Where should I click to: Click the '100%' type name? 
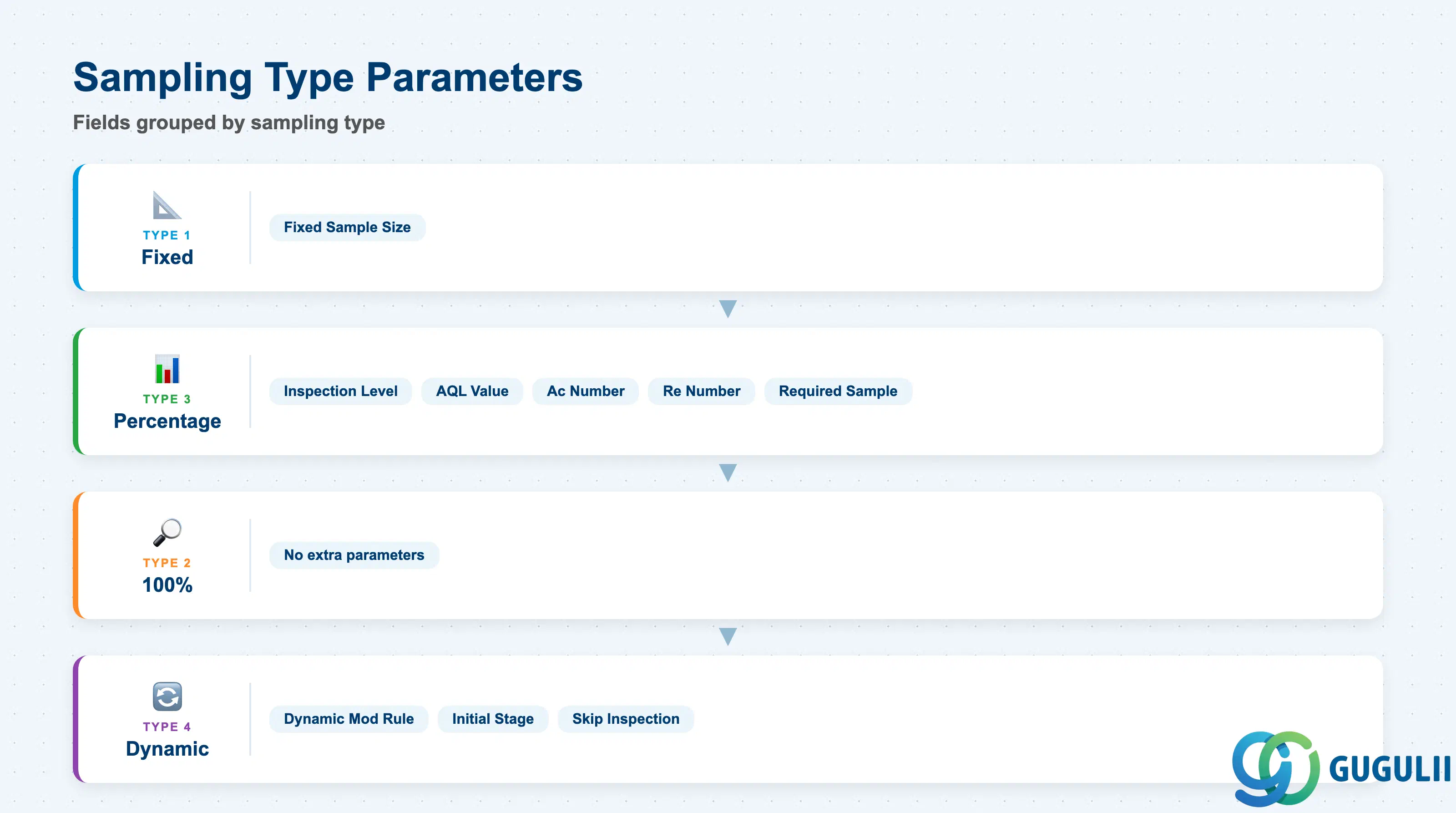coord(167,585)
